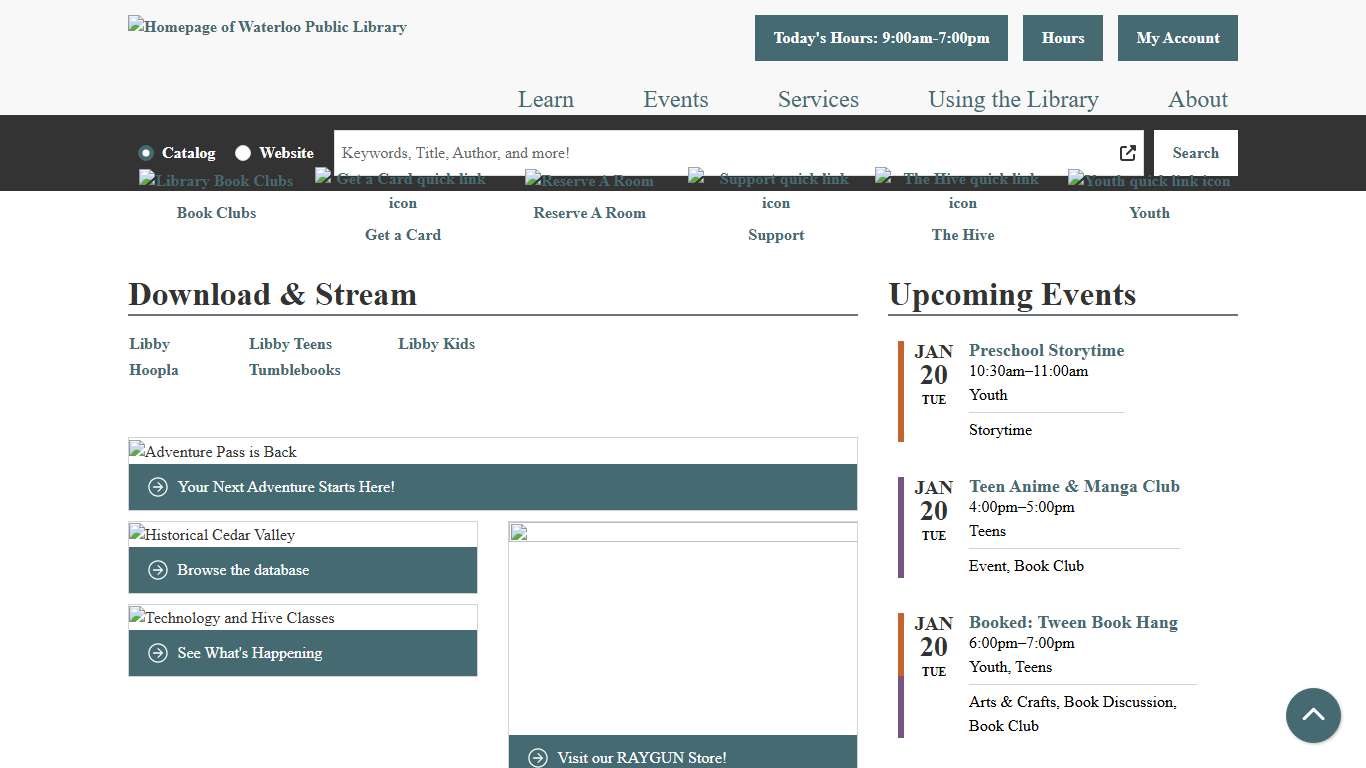
Task: Click the external link icon in search box
Action: pyautogui.click(x=1127, y=153)
